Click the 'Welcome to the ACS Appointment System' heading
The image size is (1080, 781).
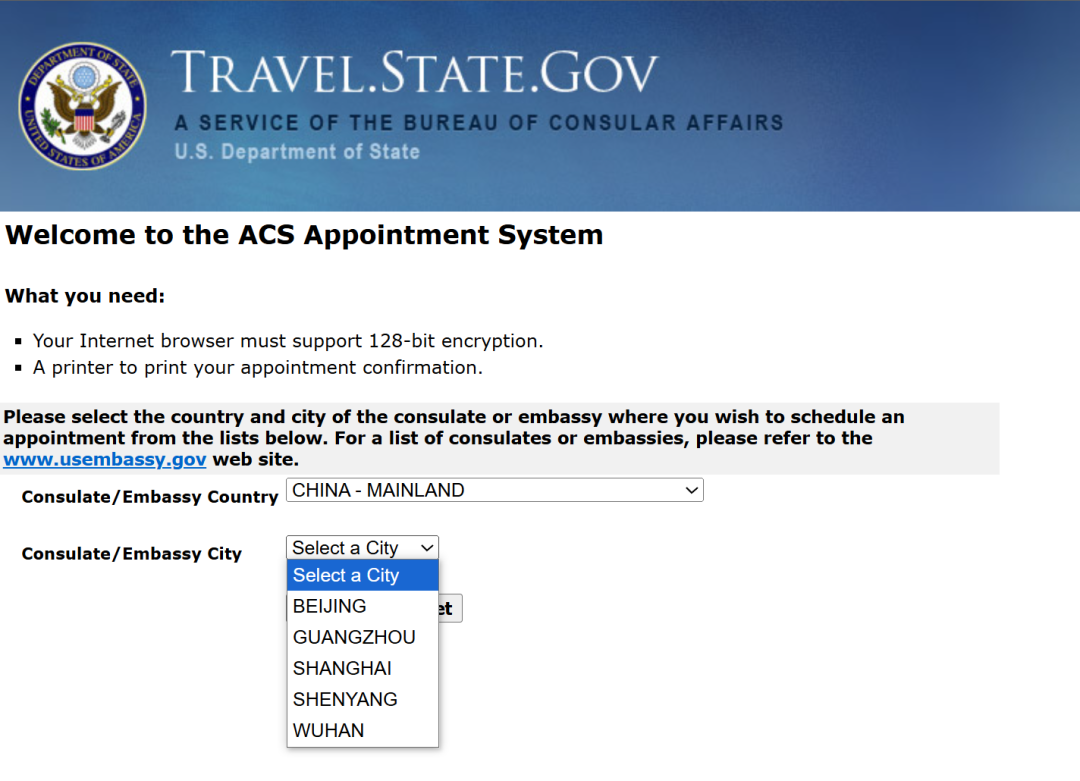pos(304,235)
